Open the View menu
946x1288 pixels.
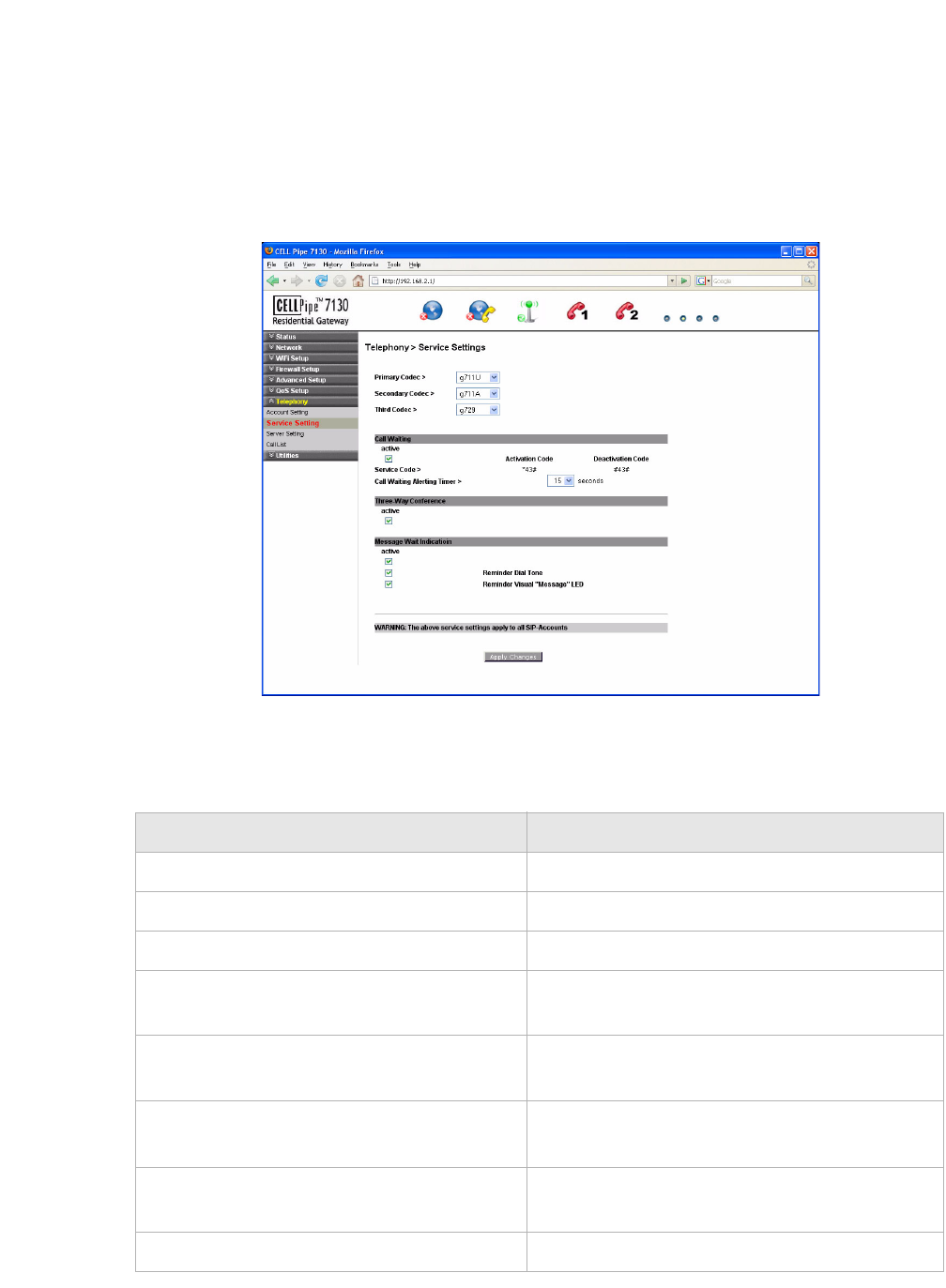click(x=309, y=265)
